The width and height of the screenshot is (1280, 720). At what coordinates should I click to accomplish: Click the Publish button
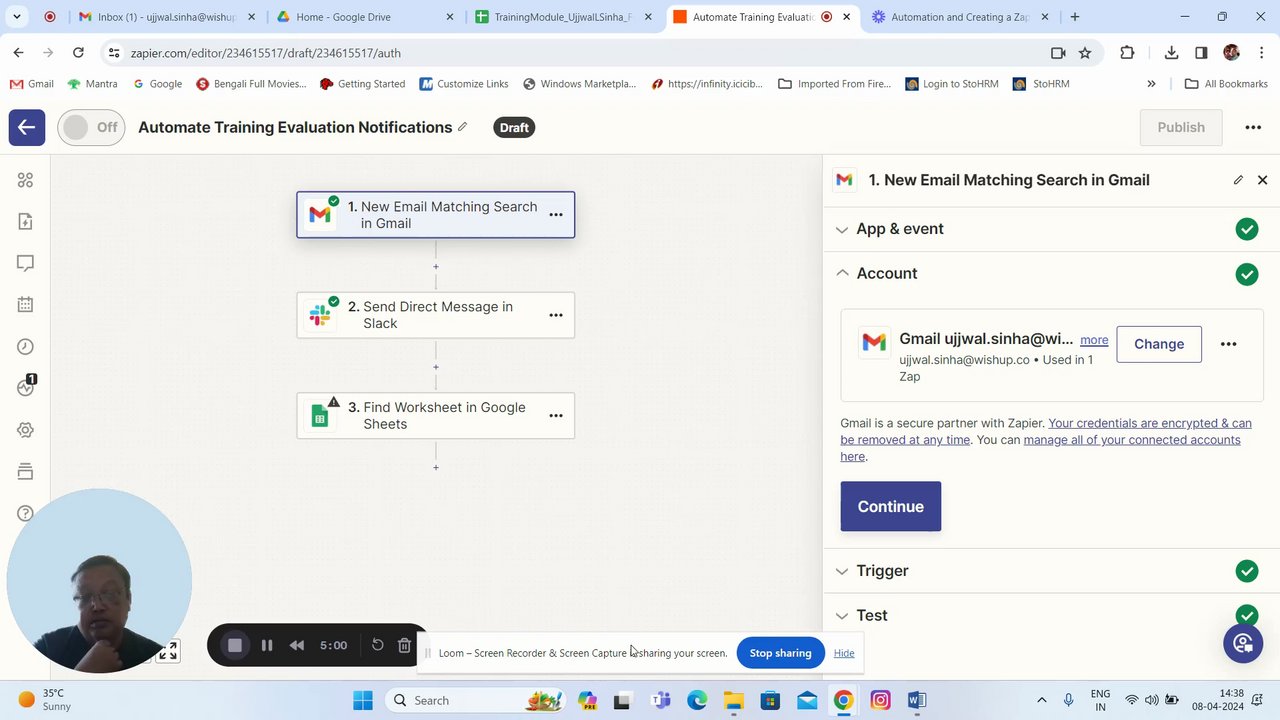pyautogui.click(x=1181, y=127)
